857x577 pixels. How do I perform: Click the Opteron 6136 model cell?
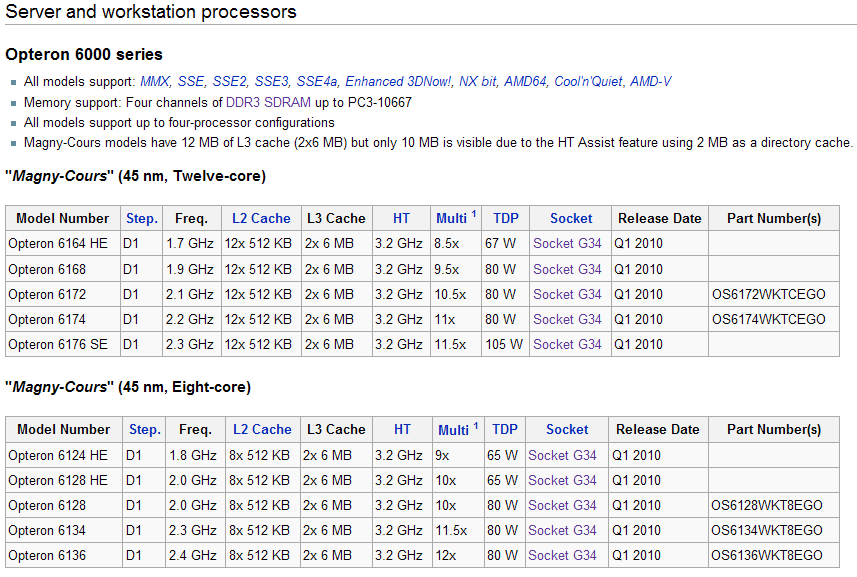[64, 555]
